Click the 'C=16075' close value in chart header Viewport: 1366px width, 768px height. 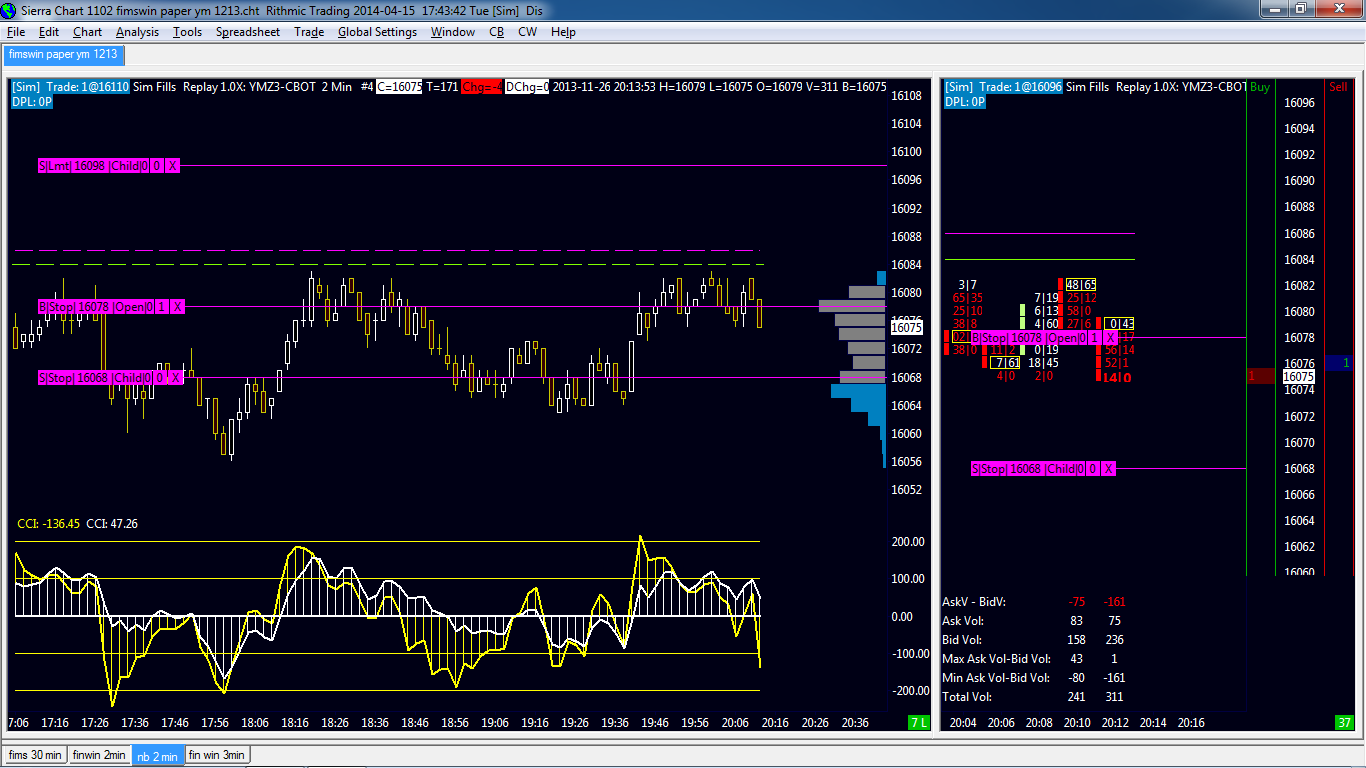[399, 87]
